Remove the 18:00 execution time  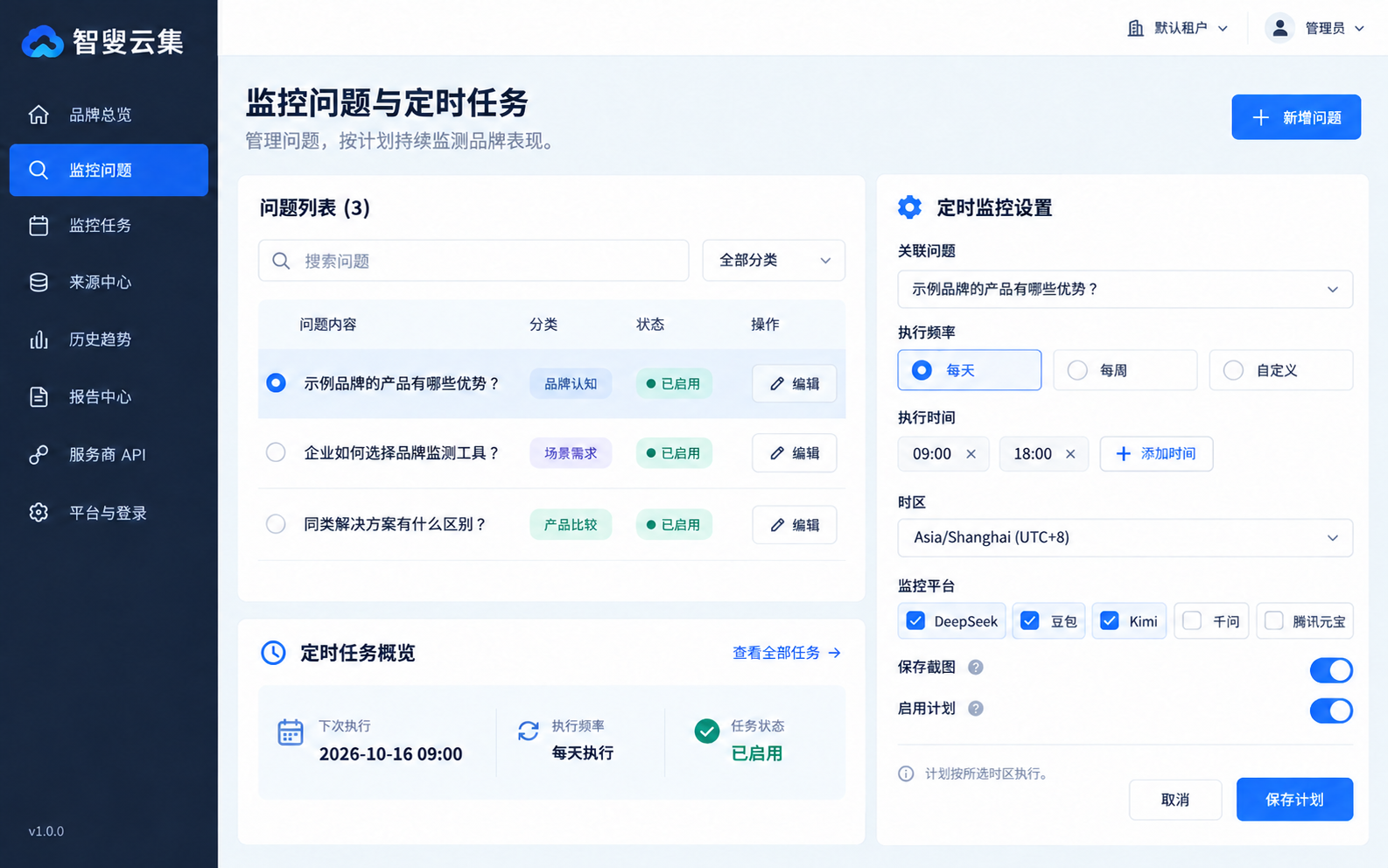[x=1070, y=454]
